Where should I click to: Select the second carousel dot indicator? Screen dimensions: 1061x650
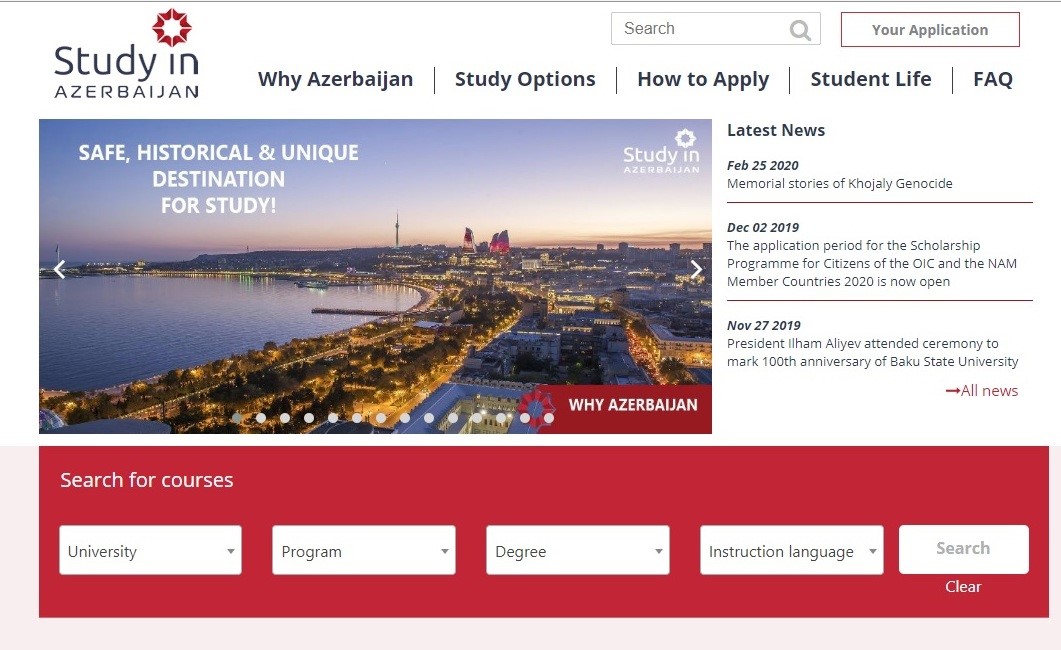[x=261, y=418]
